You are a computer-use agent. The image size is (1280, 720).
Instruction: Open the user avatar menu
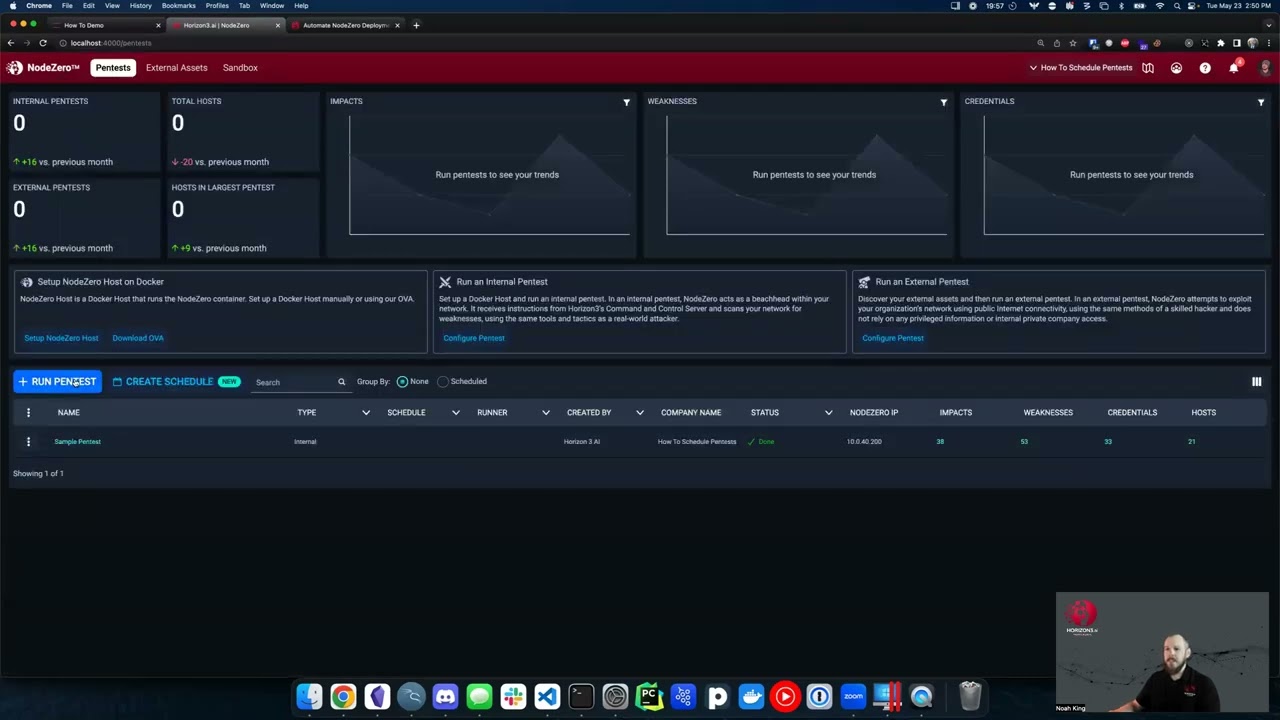(x=1265, y=68)
